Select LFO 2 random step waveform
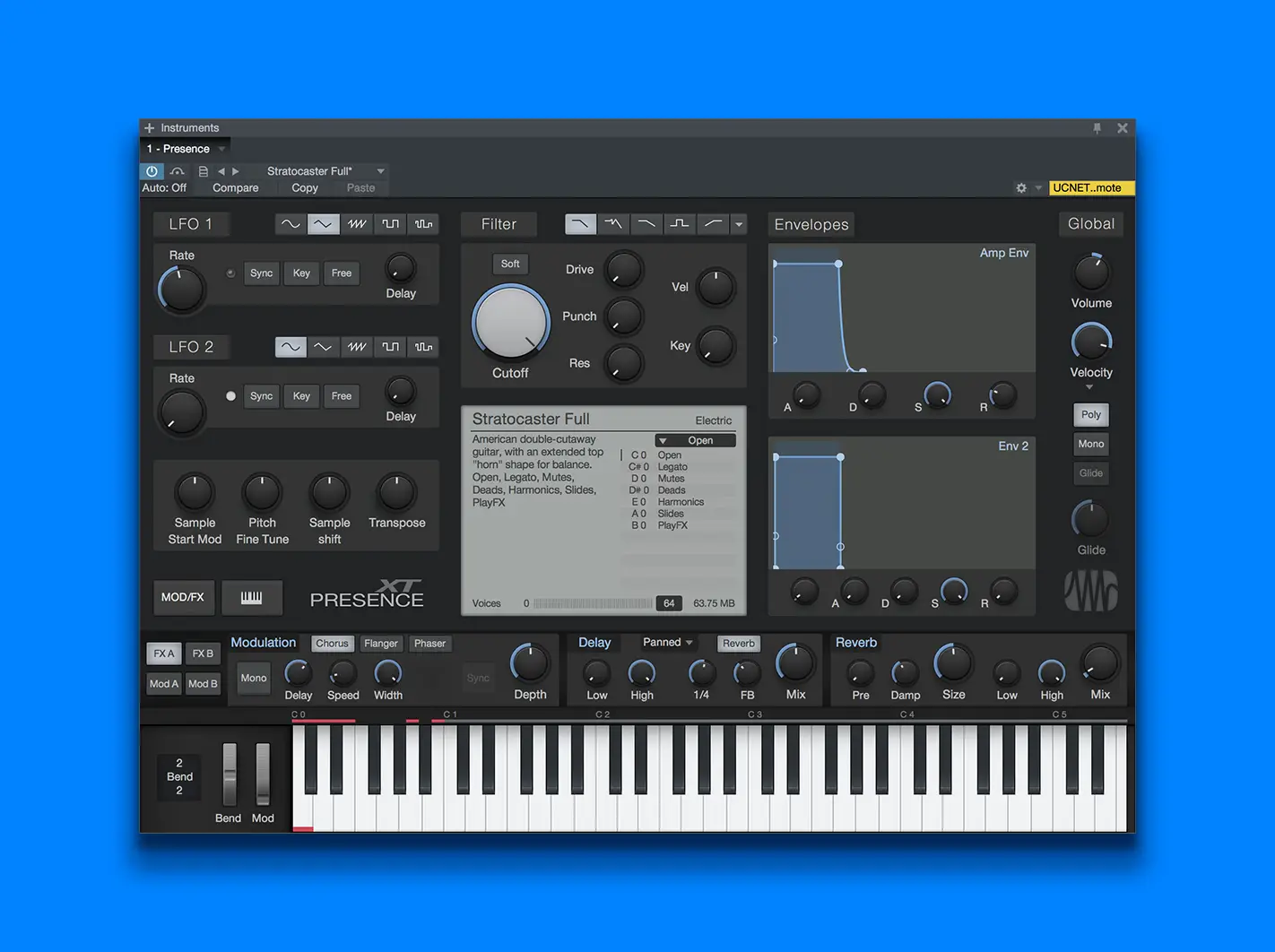The image size is (1275, 952). point(423,347)
